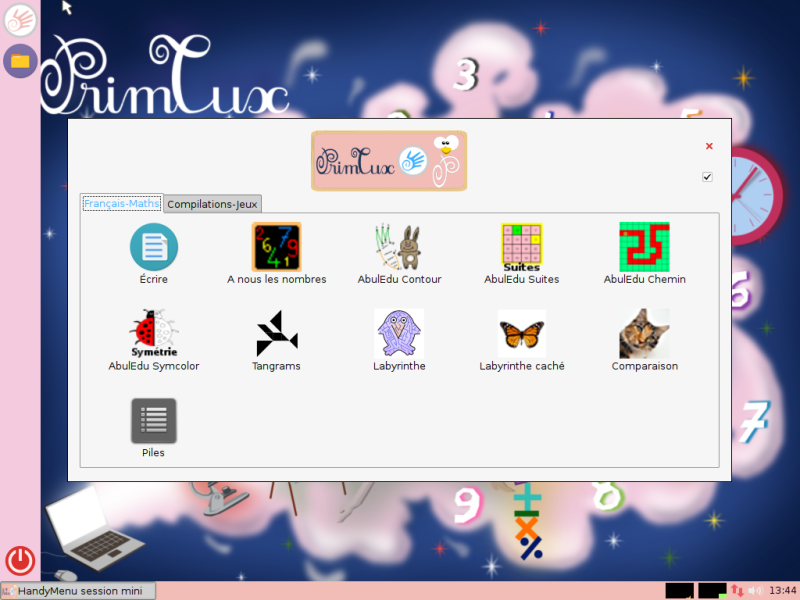Open the Écrire text editor icon
800x600 pixels.
pos(154,247)
